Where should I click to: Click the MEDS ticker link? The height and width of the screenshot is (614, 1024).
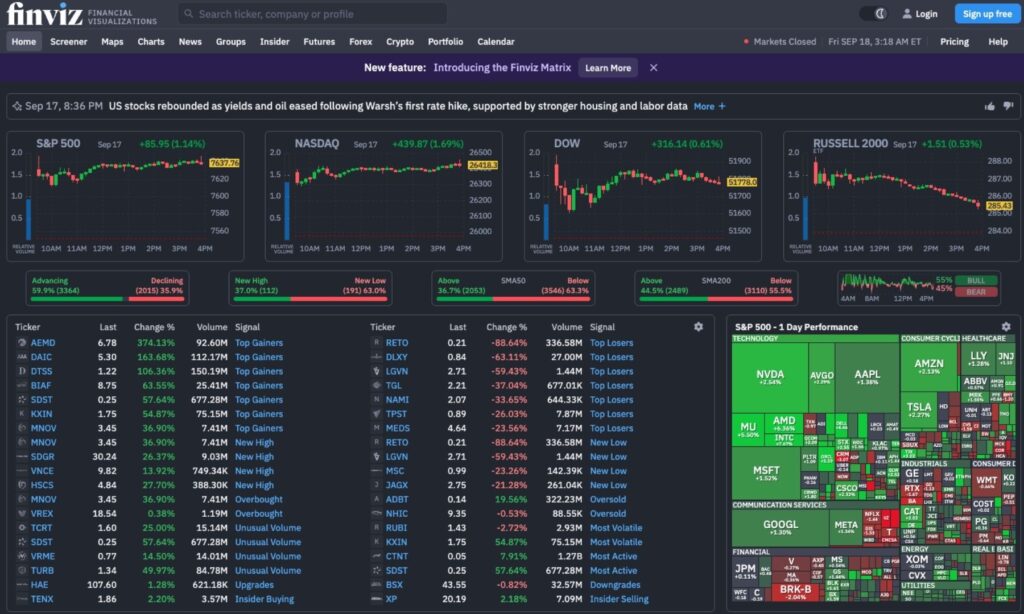[x=398, y=428]
